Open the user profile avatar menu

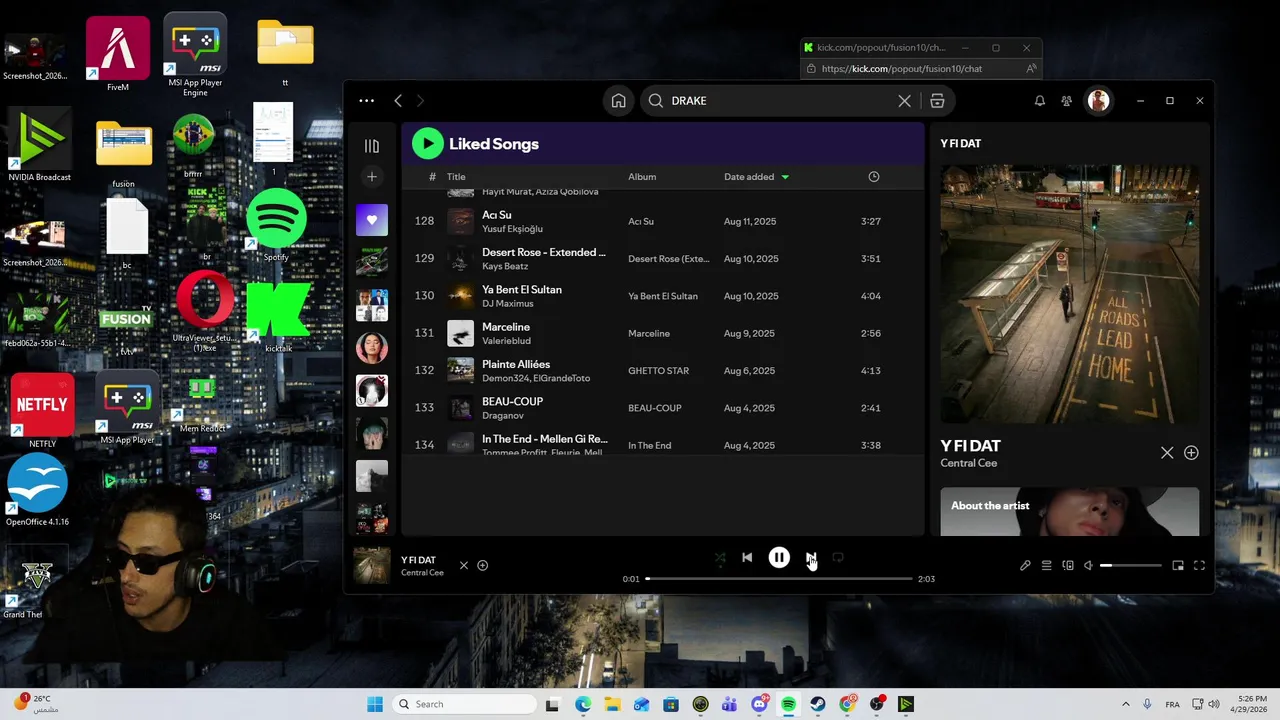[x=1099, y=101]
